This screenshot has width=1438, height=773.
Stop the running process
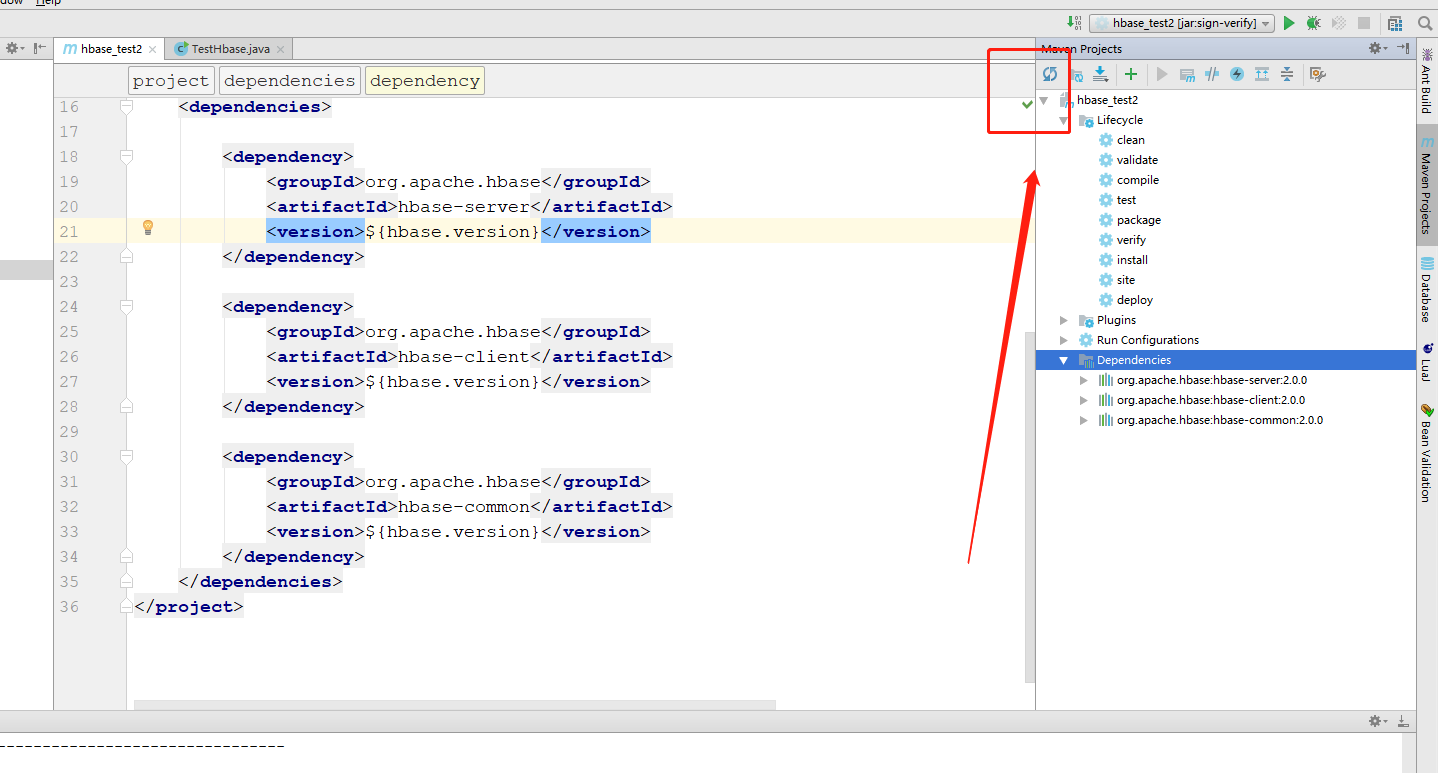coord(1364,23)
